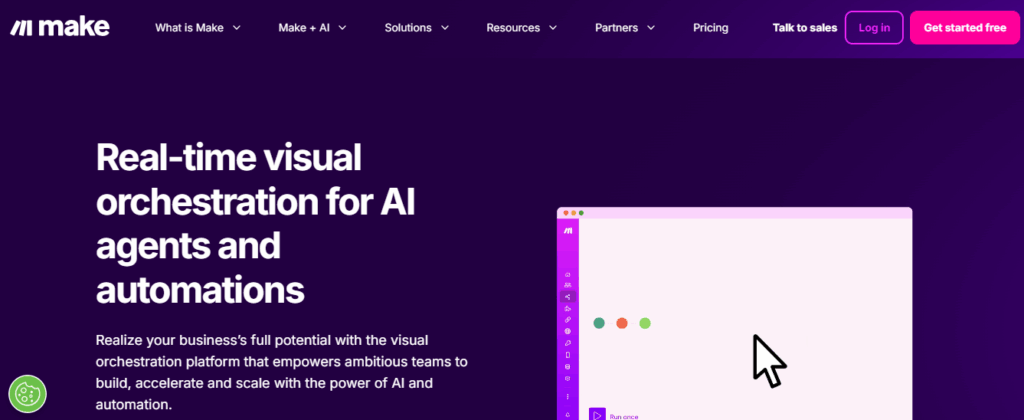Click the Make logo in header
This screenshot has width=1024, height=420.
pyautogui.click(x=59, y=27)
